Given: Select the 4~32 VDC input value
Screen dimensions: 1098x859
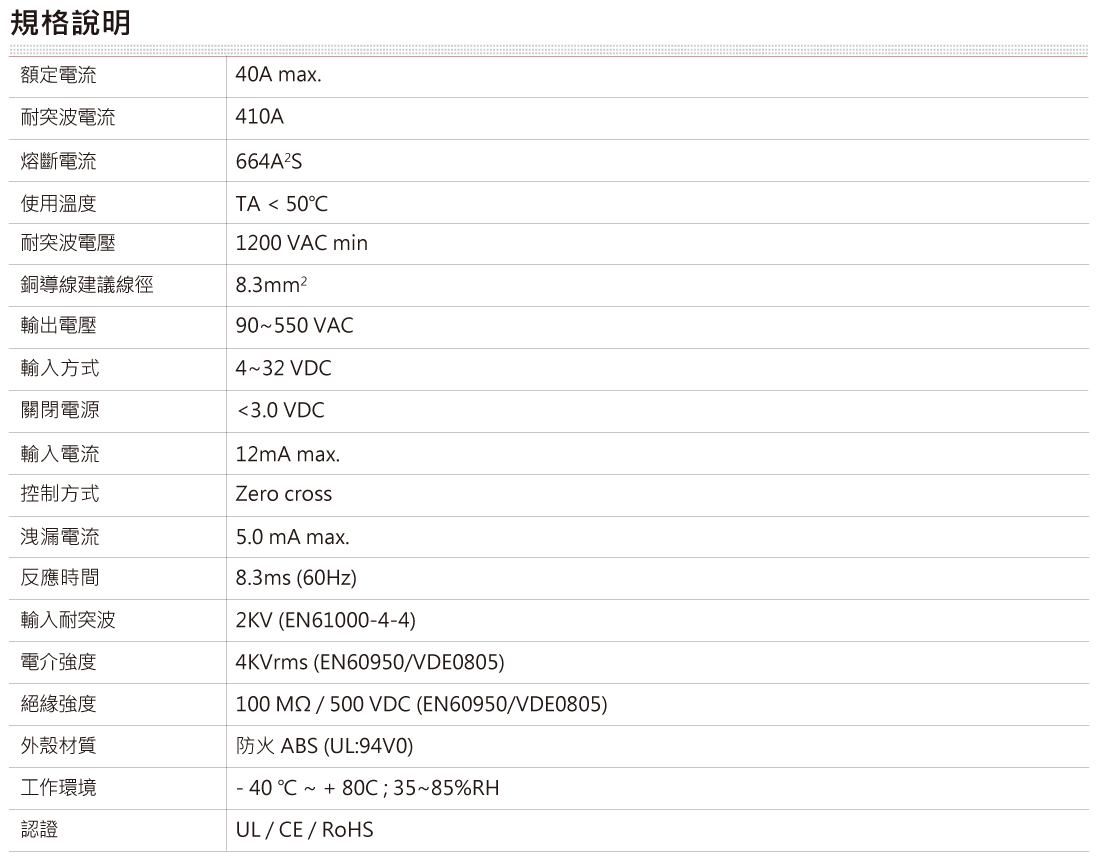Looking at the screenshot, I should pyautogui.click(x=283, y=369).
